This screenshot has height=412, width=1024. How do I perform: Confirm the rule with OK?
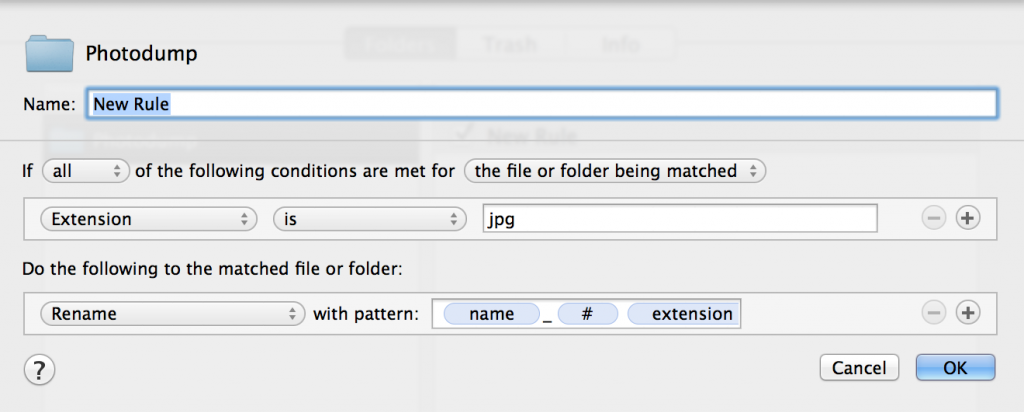955,368
